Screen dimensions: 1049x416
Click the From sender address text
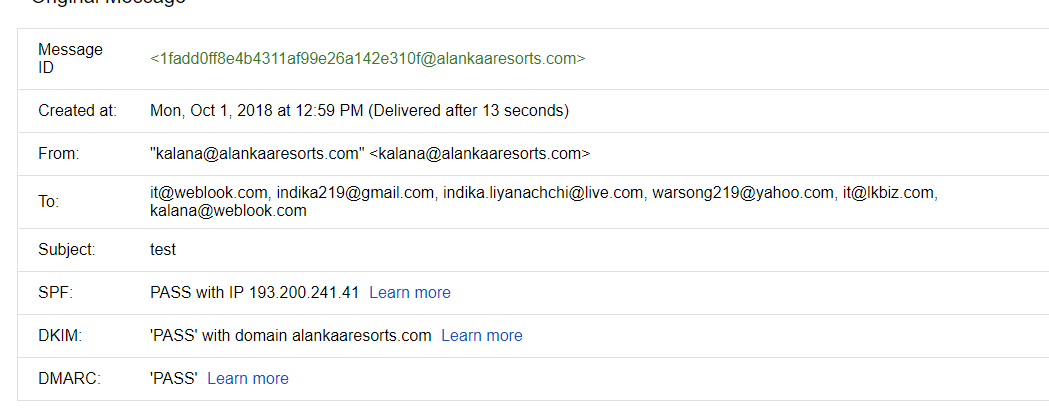point(370,154)
